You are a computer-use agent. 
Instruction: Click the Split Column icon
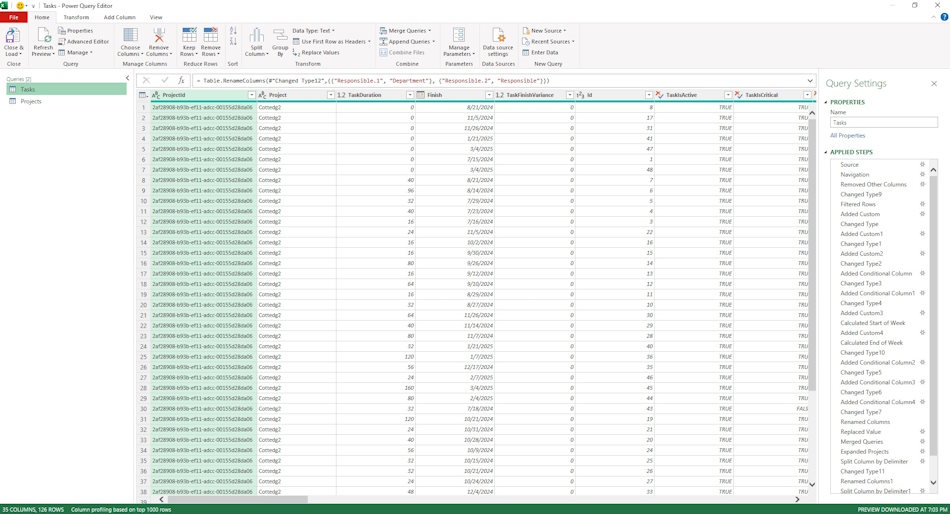[256, 35]
